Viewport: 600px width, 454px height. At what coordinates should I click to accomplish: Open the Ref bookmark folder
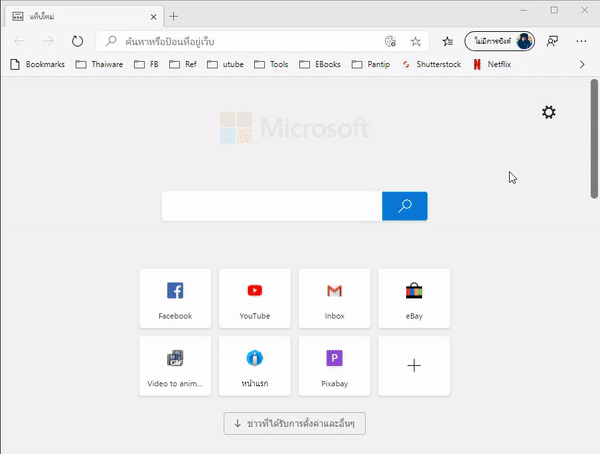pyautogui.click(x=183, y=64)
